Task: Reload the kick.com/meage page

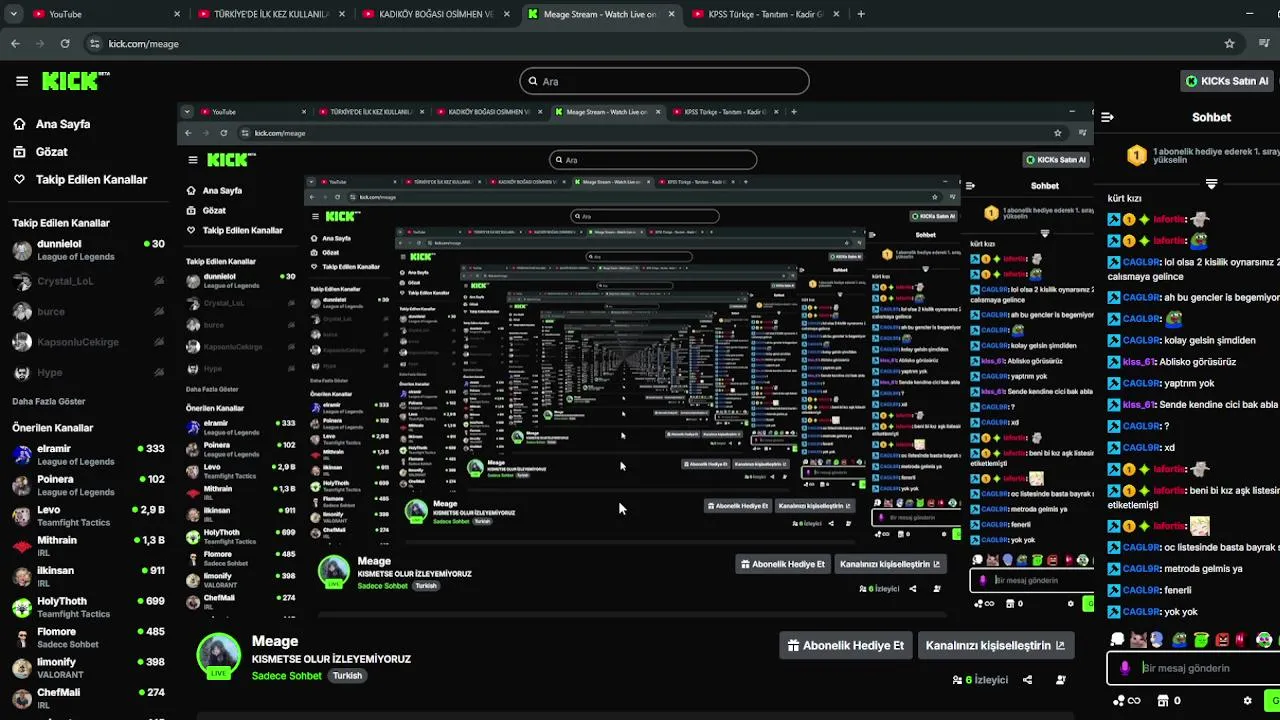Action: [65, 44]
